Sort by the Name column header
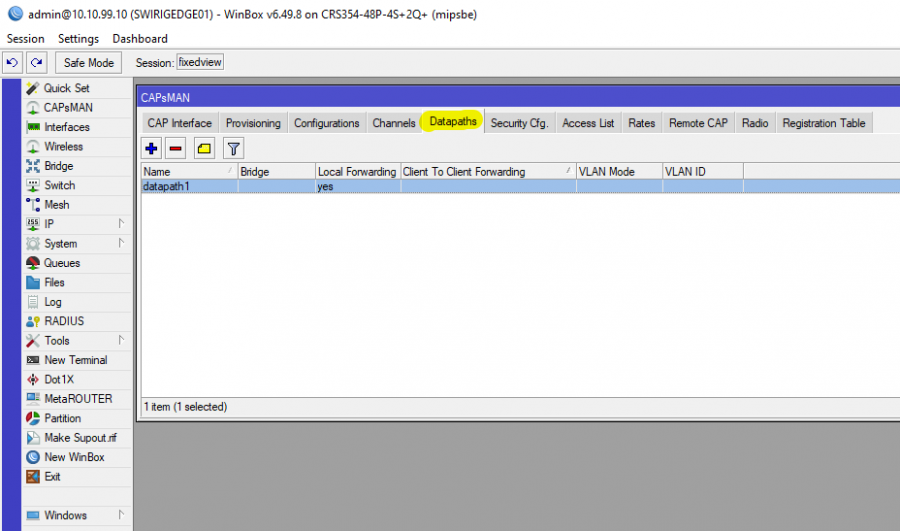 pos(188,172)
